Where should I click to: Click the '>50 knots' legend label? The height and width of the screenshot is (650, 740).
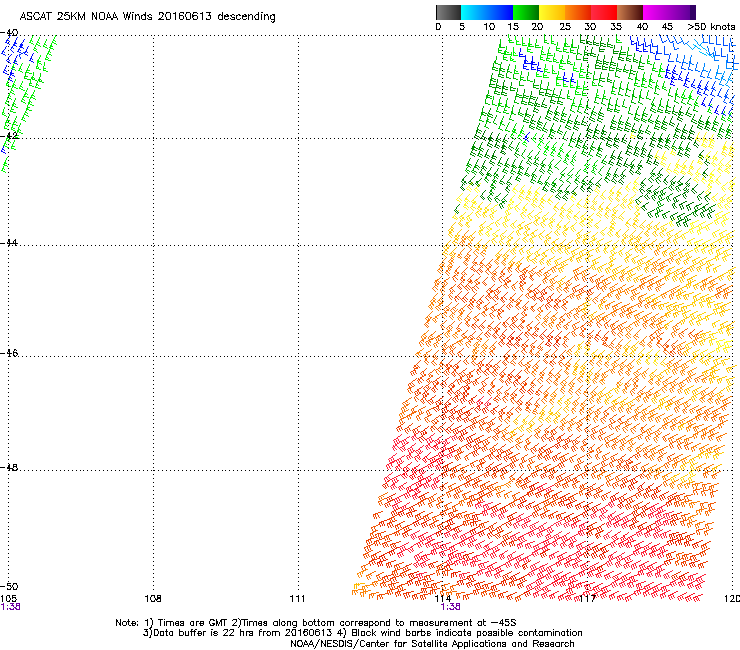tap(711, 27)
